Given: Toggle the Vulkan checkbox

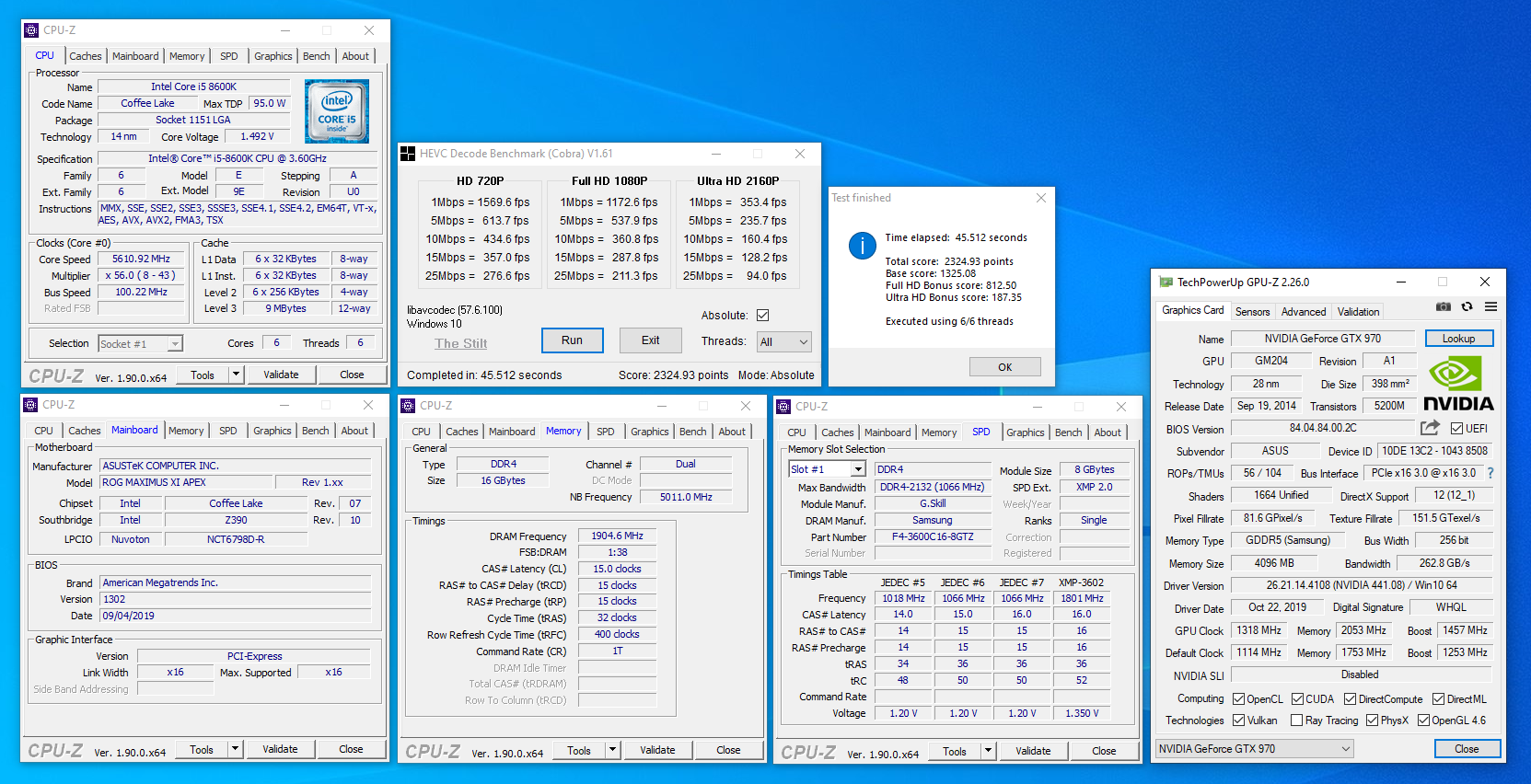Looking at the screenshot, I should tap(1238, 721).
